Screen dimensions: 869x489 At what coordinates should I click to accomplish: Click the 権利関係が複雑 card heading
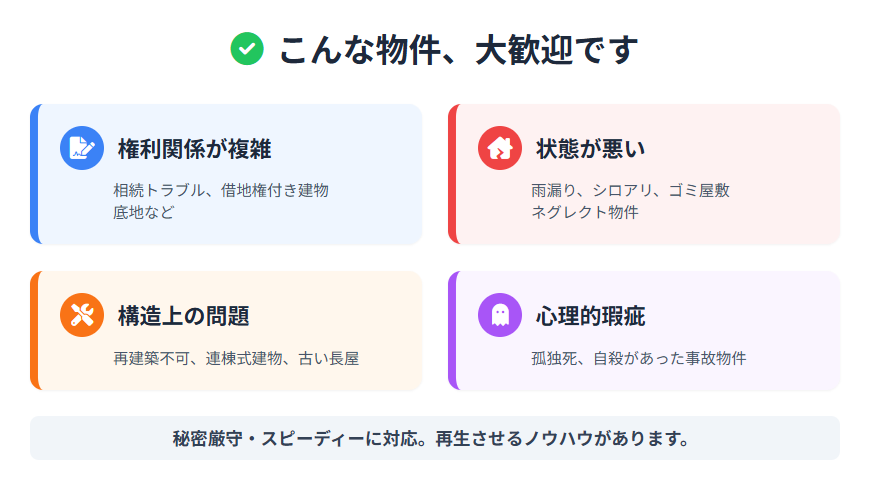coord(194,149)
